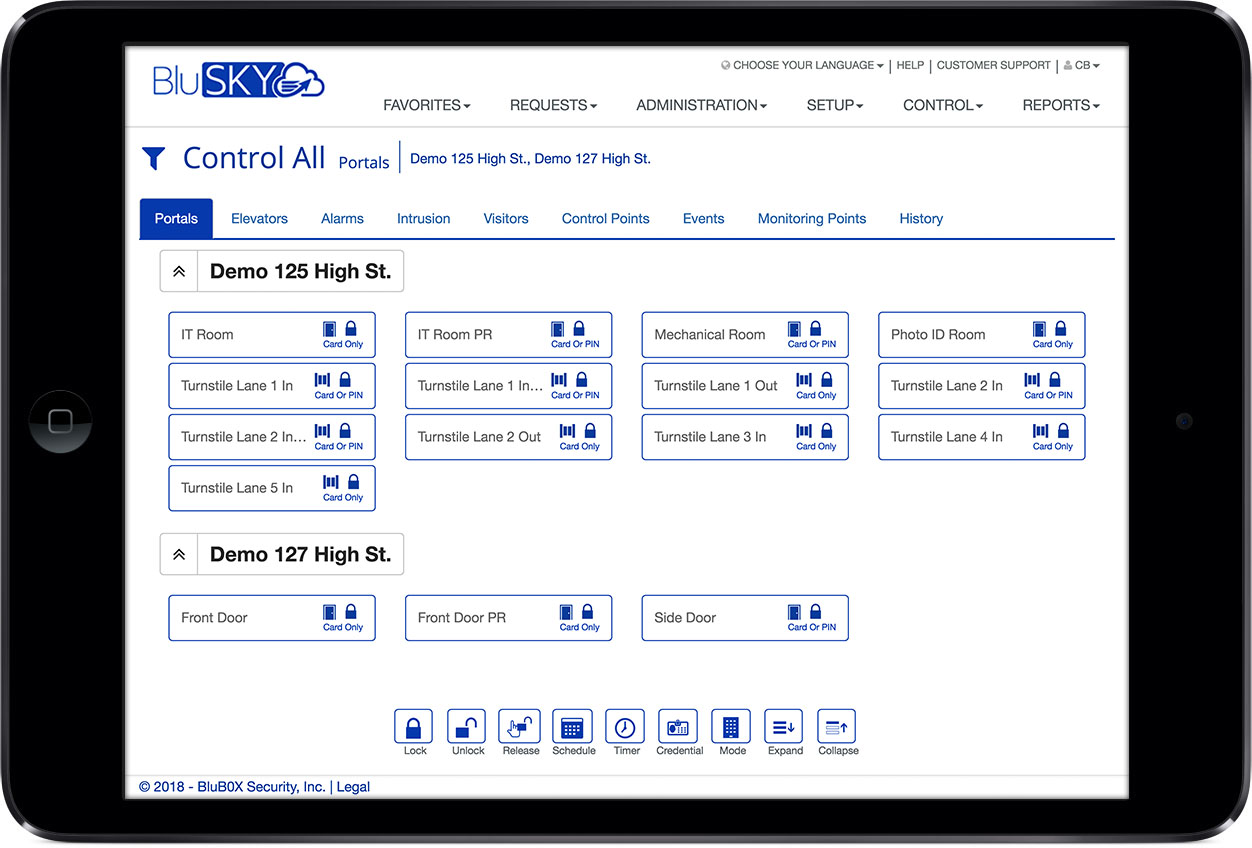Screen dimensions: 1252x848
Task: Switch to the Elevators tab
Action: pyautogui.click(x=259, y=218)
